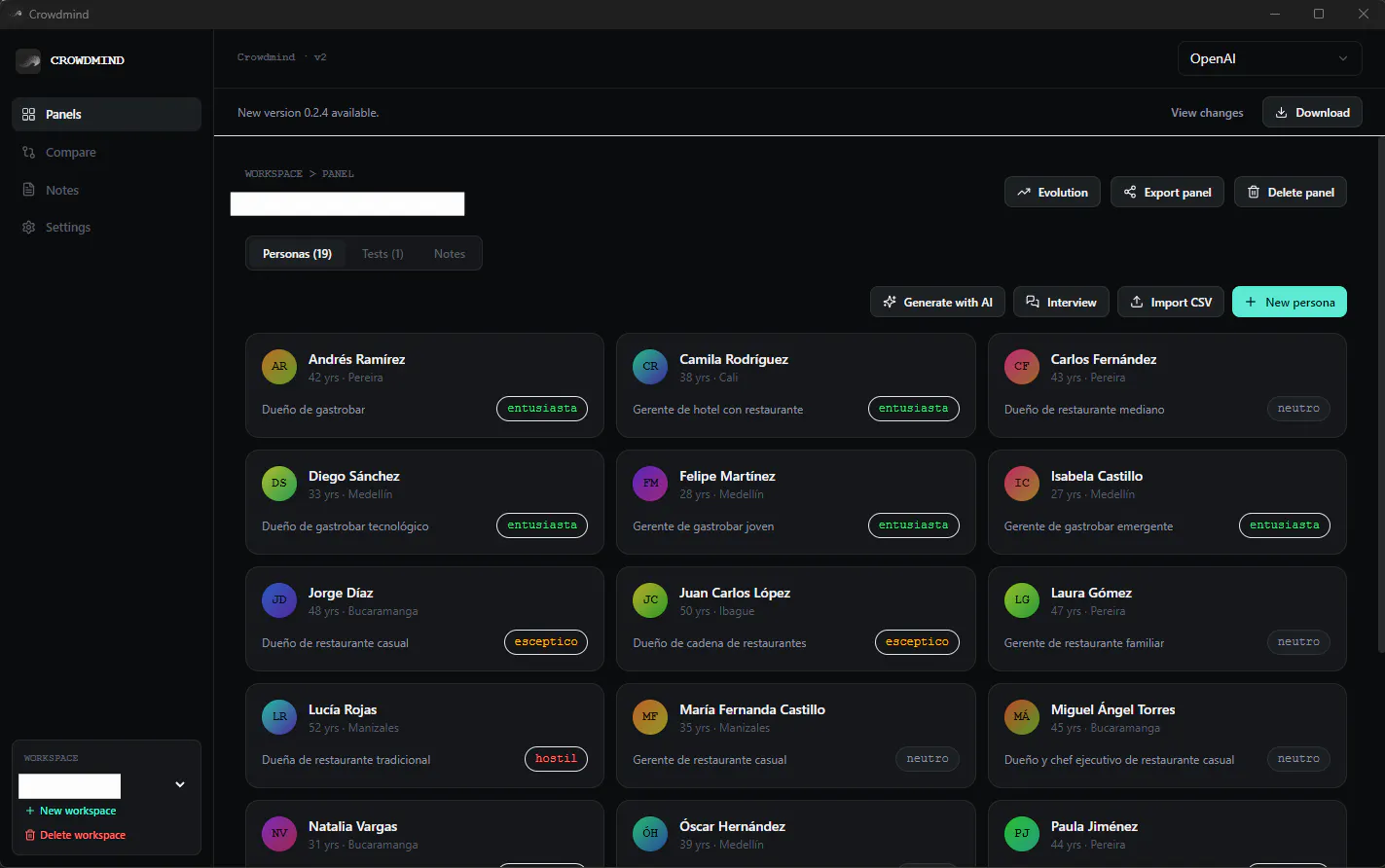The height and width of the screenshot is (868, 1385).
Task: Click the vertical scrollbar of personas list
Action: [x=1380, y=394]
